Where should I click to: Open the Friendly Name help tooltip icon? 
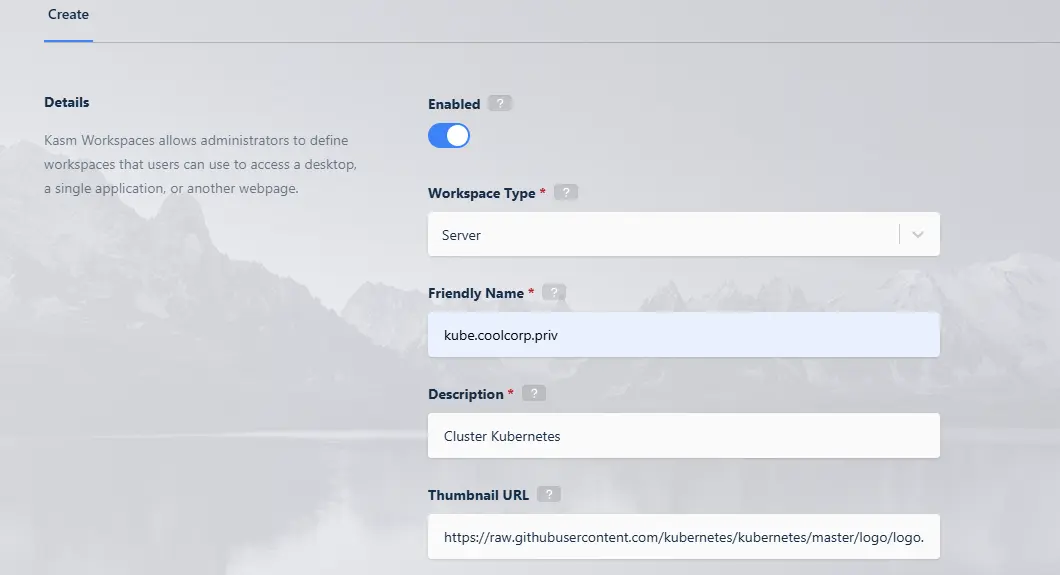555,293
